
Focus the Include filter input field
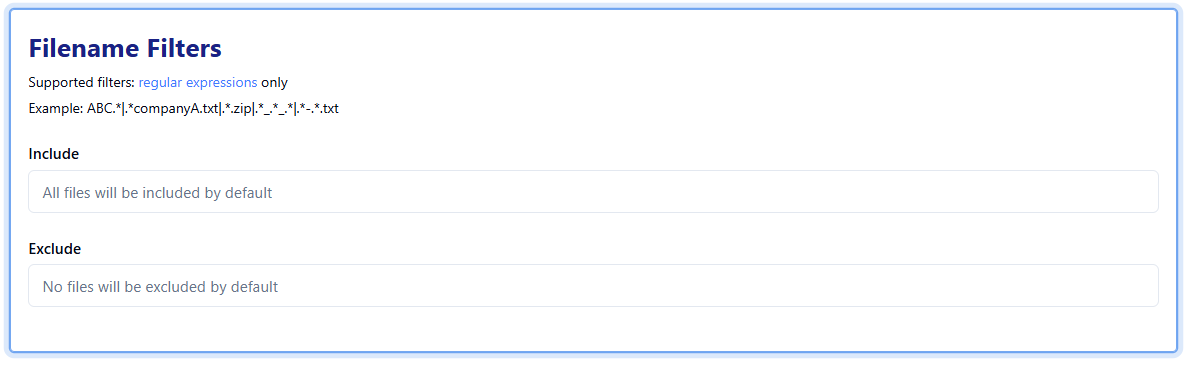pyautogui.click(x=593, y=191)
